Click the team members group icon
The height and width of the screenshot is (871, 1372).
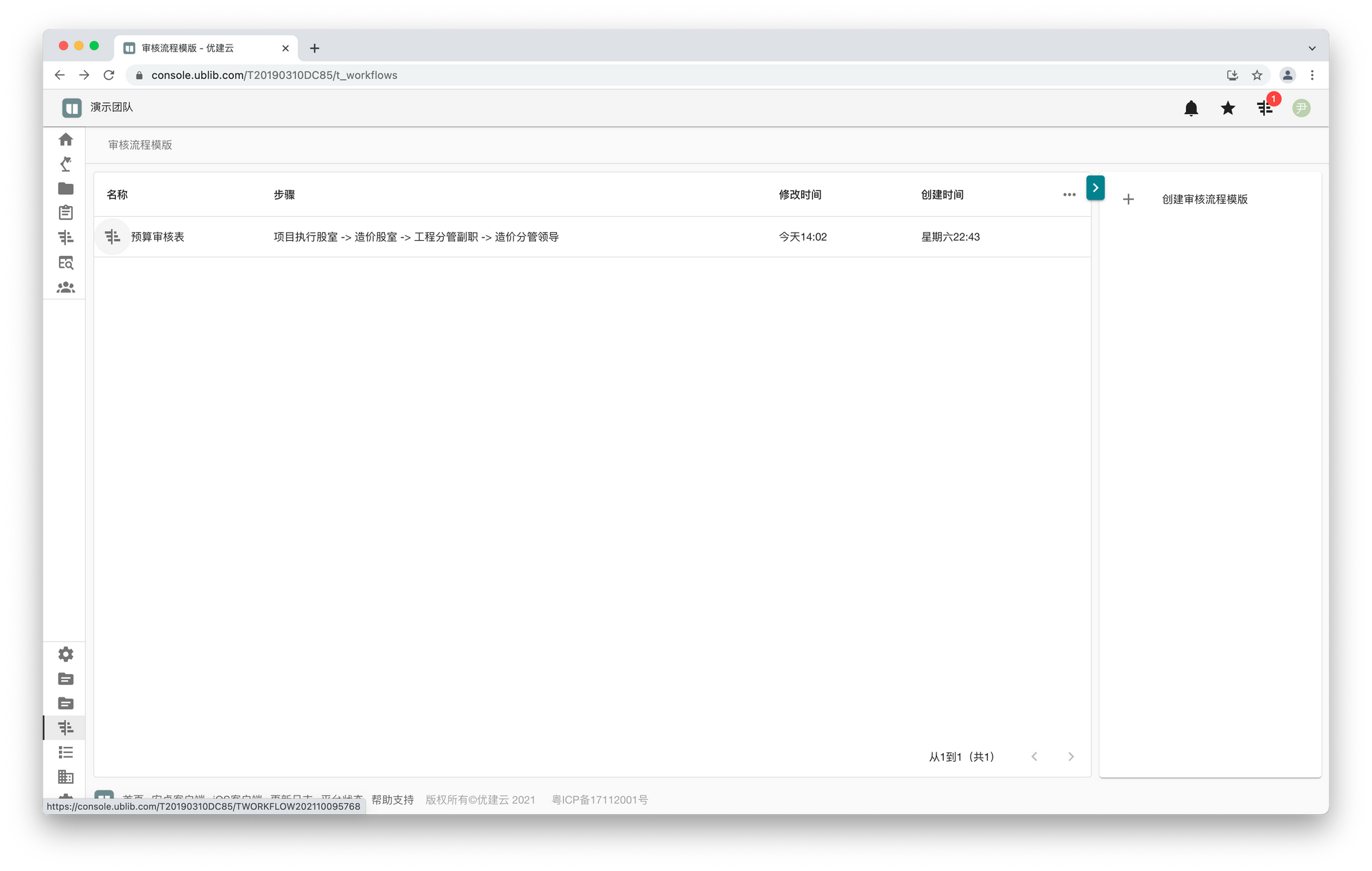click(x=66, y=287)
